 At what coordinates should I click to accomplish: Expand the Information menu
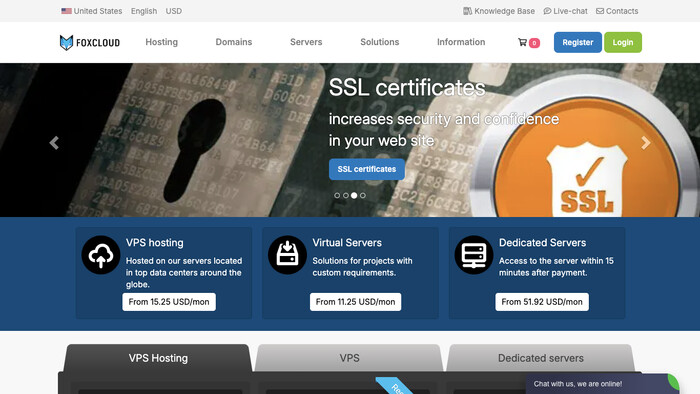pyautogui.click(x=461, y=42)
